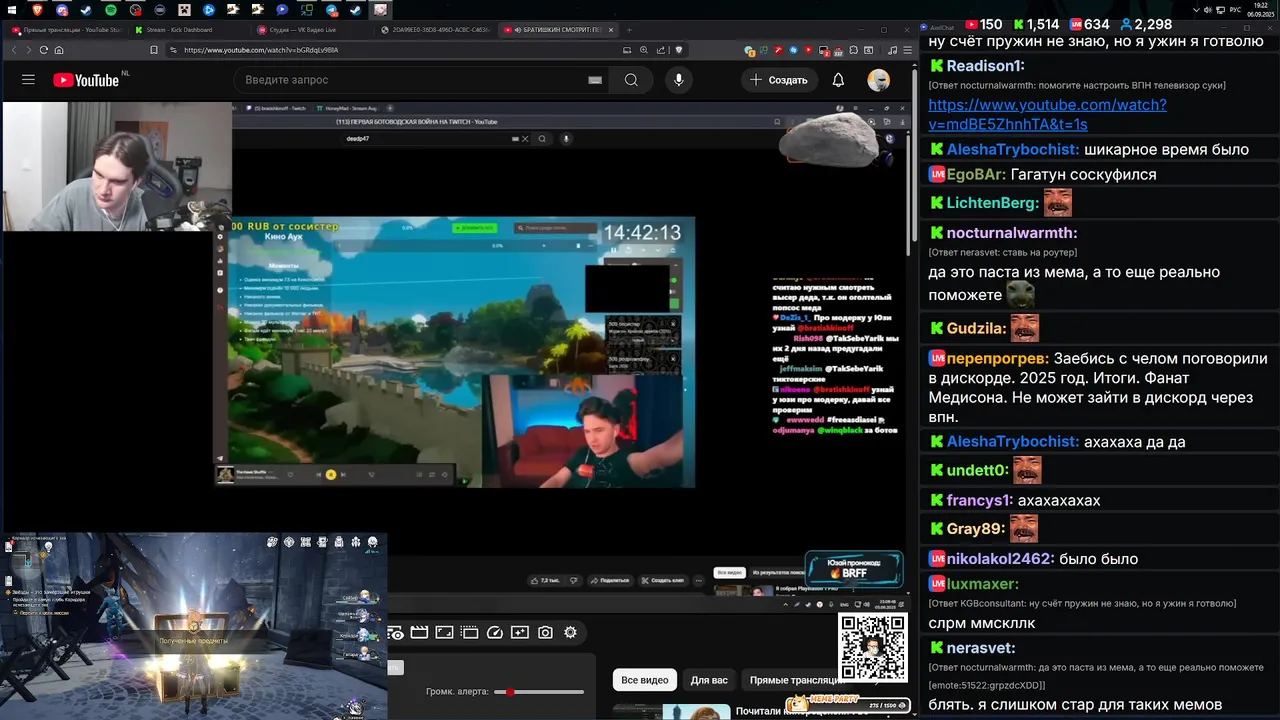Select the Для вас filter chip
Viewport: 1280px width, 720px height.
(709, 680)
